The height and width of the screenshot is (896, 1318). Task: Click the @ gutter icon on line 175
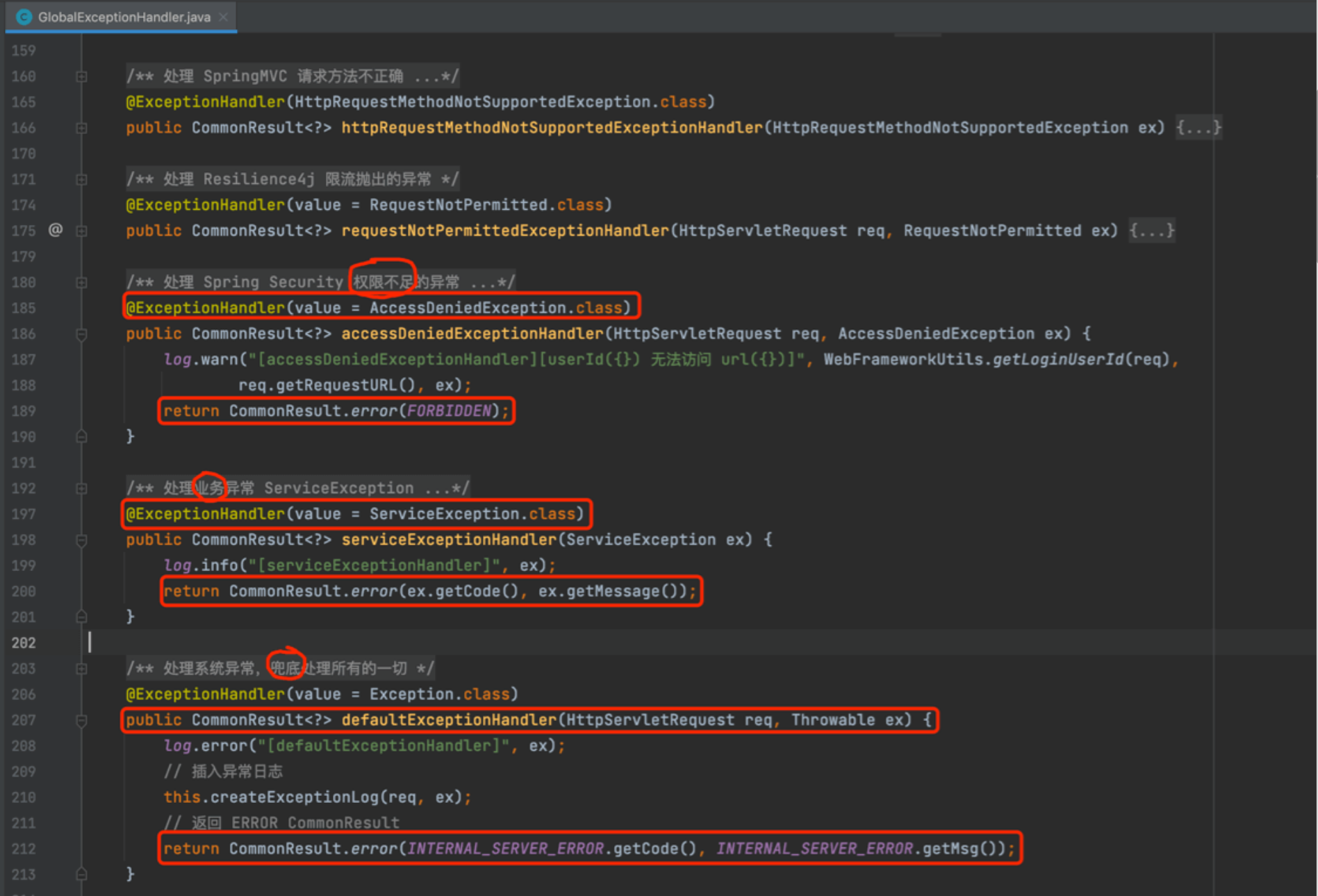pos(56,230)
